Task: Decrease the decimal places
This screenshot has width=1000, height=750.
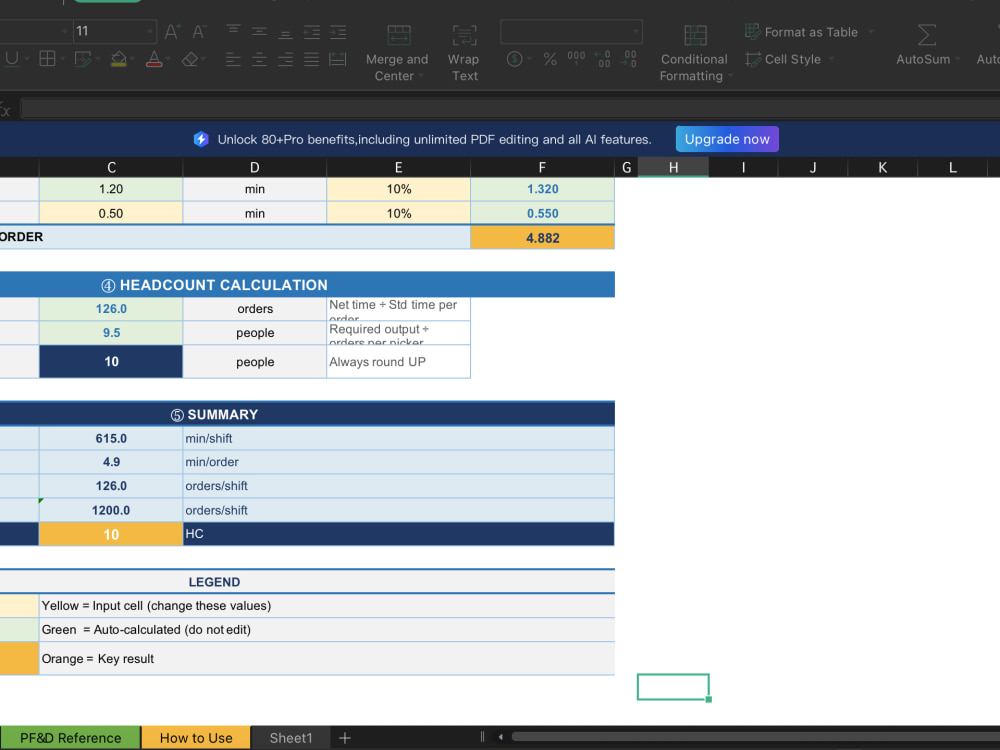Action: 629,59
